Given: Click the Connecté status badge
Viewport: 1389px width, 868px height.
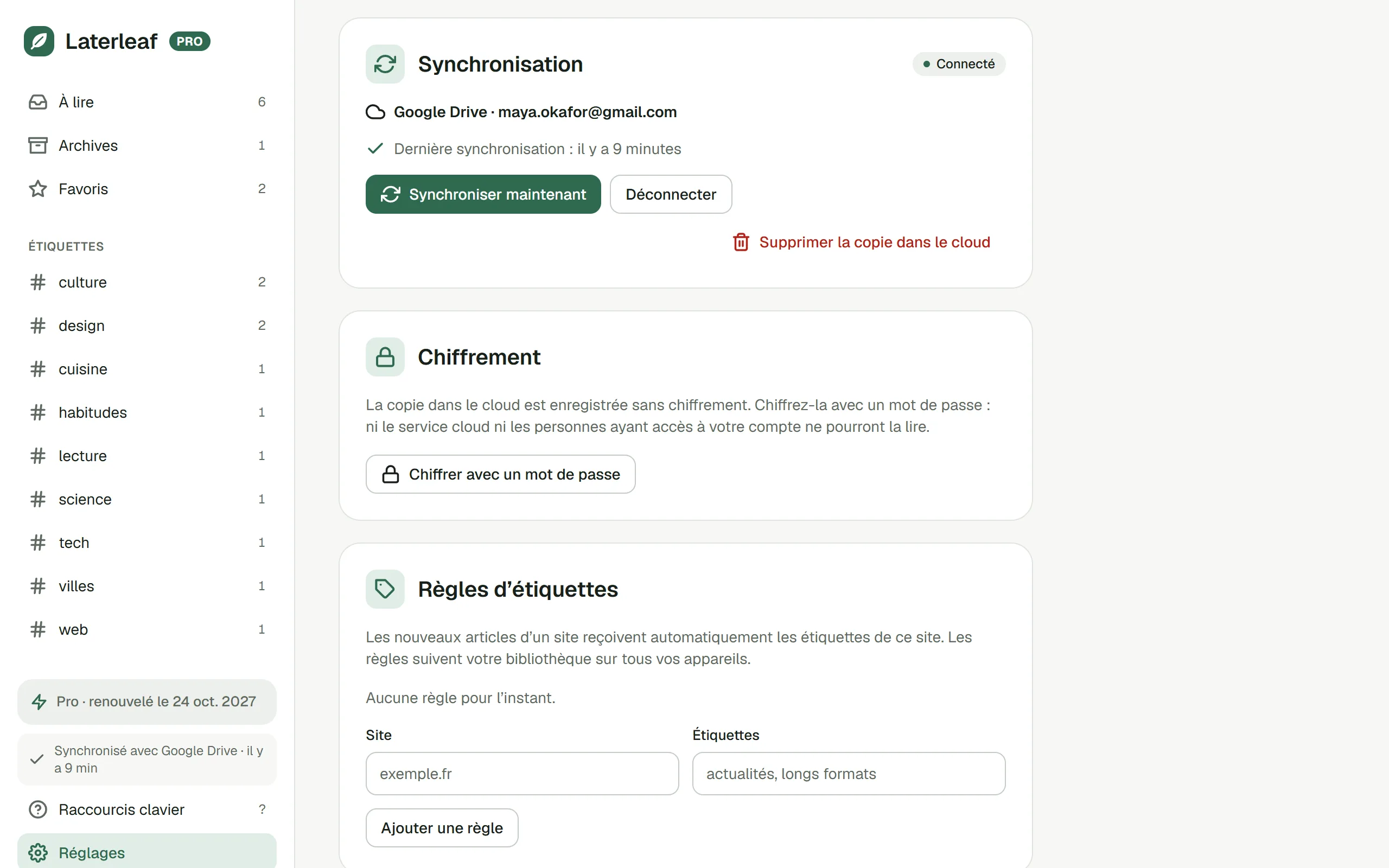Looking at the screenshot, I should coord(959,63).
